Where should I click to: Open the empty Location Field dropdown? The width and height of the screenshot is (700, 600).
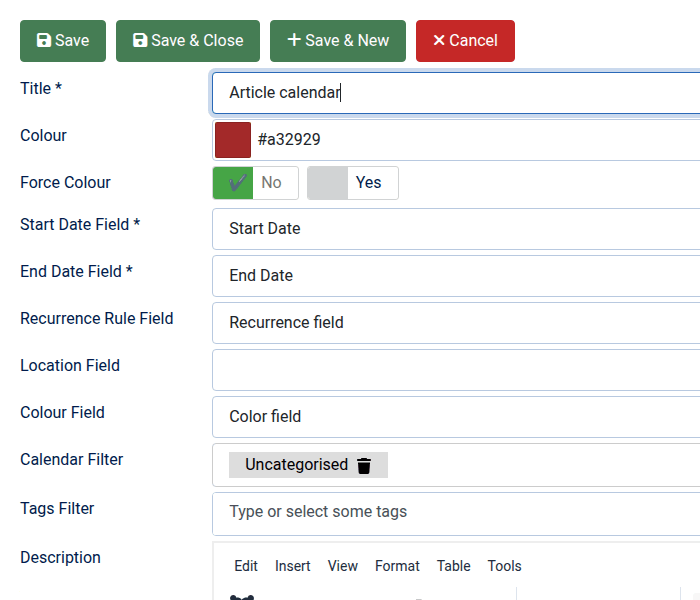tap(456, 370)
